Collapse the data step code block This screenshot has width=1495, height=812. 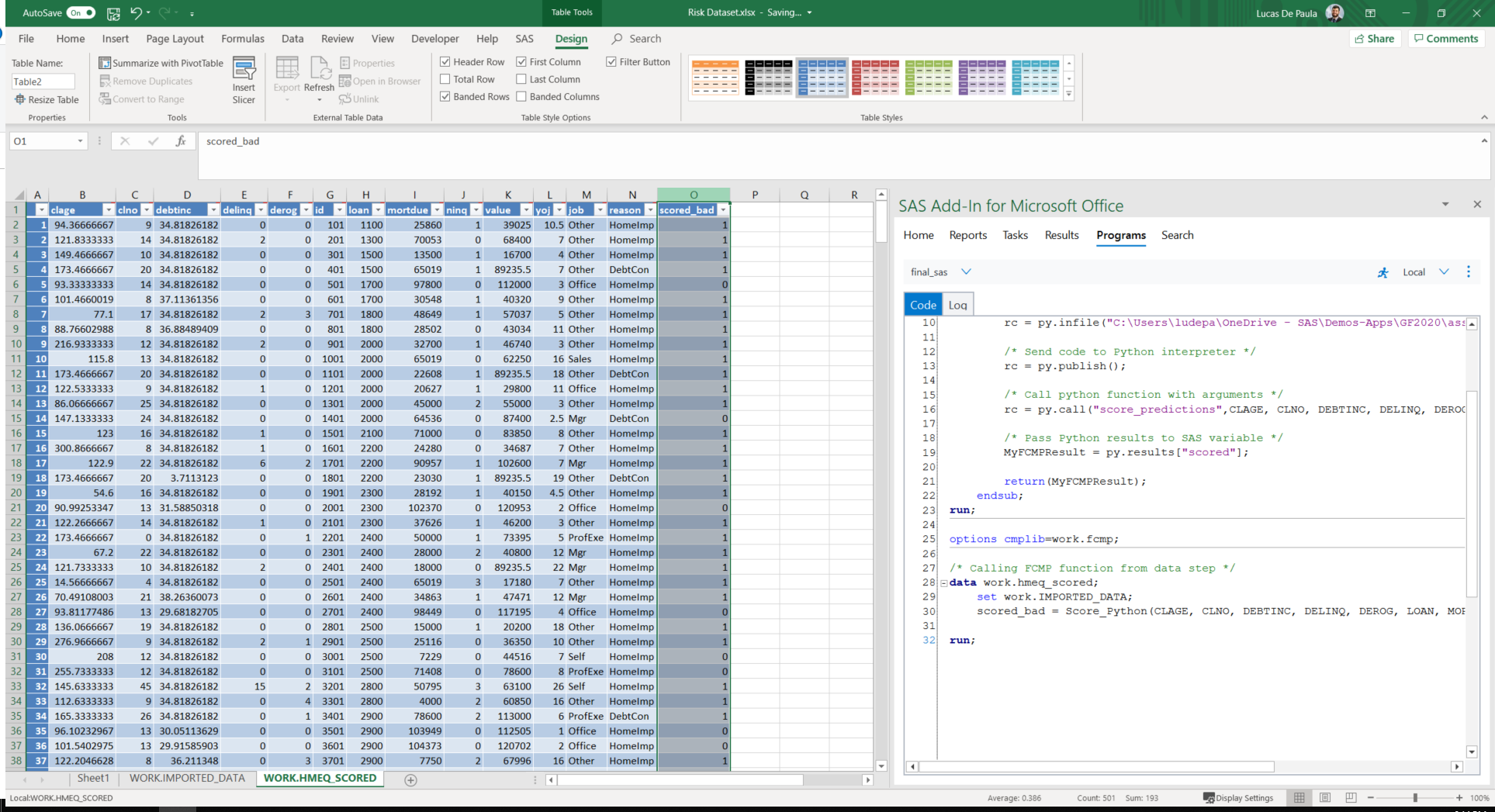tap(943, 583)
